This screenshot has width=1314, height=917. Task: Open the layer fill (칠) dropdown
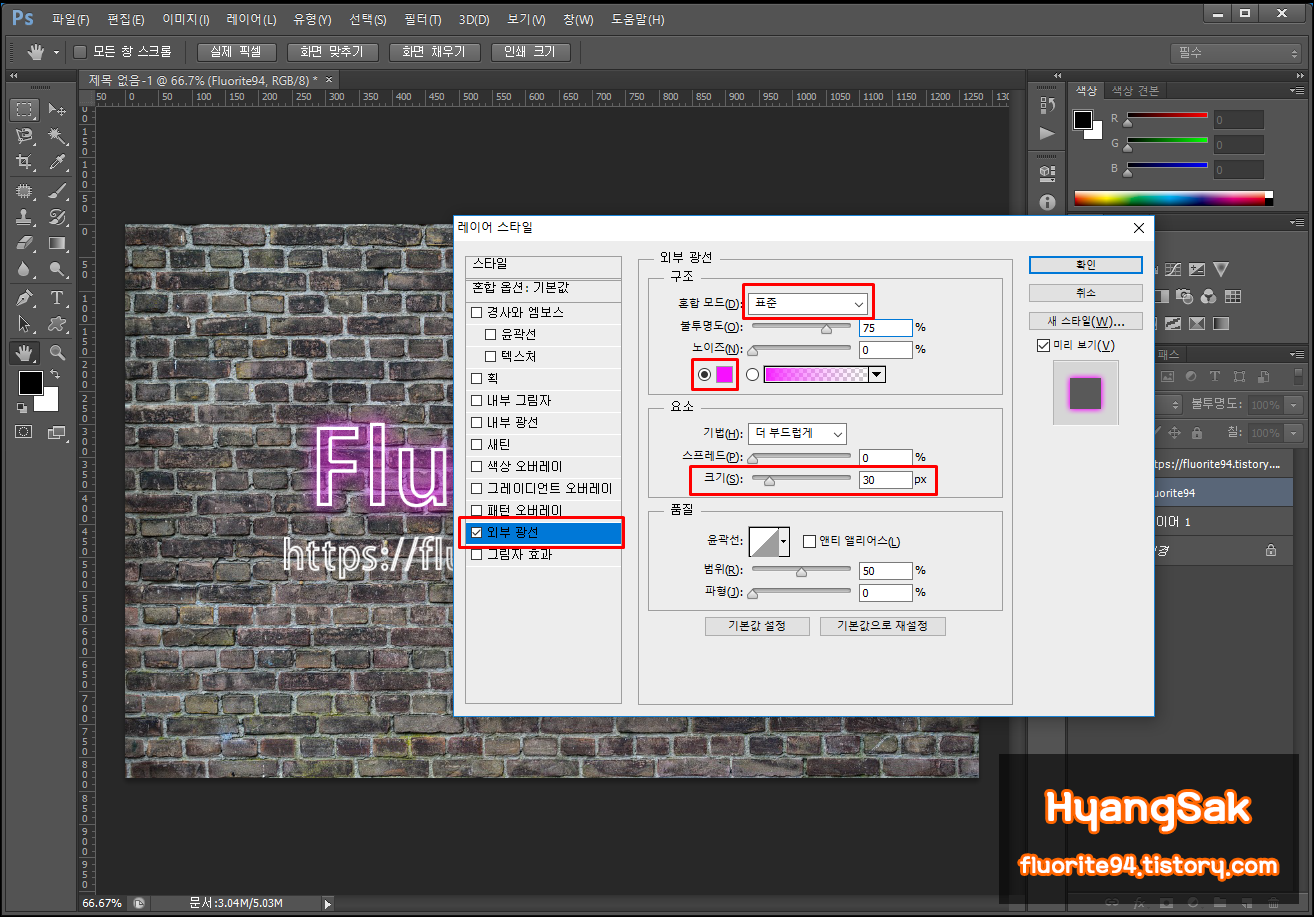1293,433
